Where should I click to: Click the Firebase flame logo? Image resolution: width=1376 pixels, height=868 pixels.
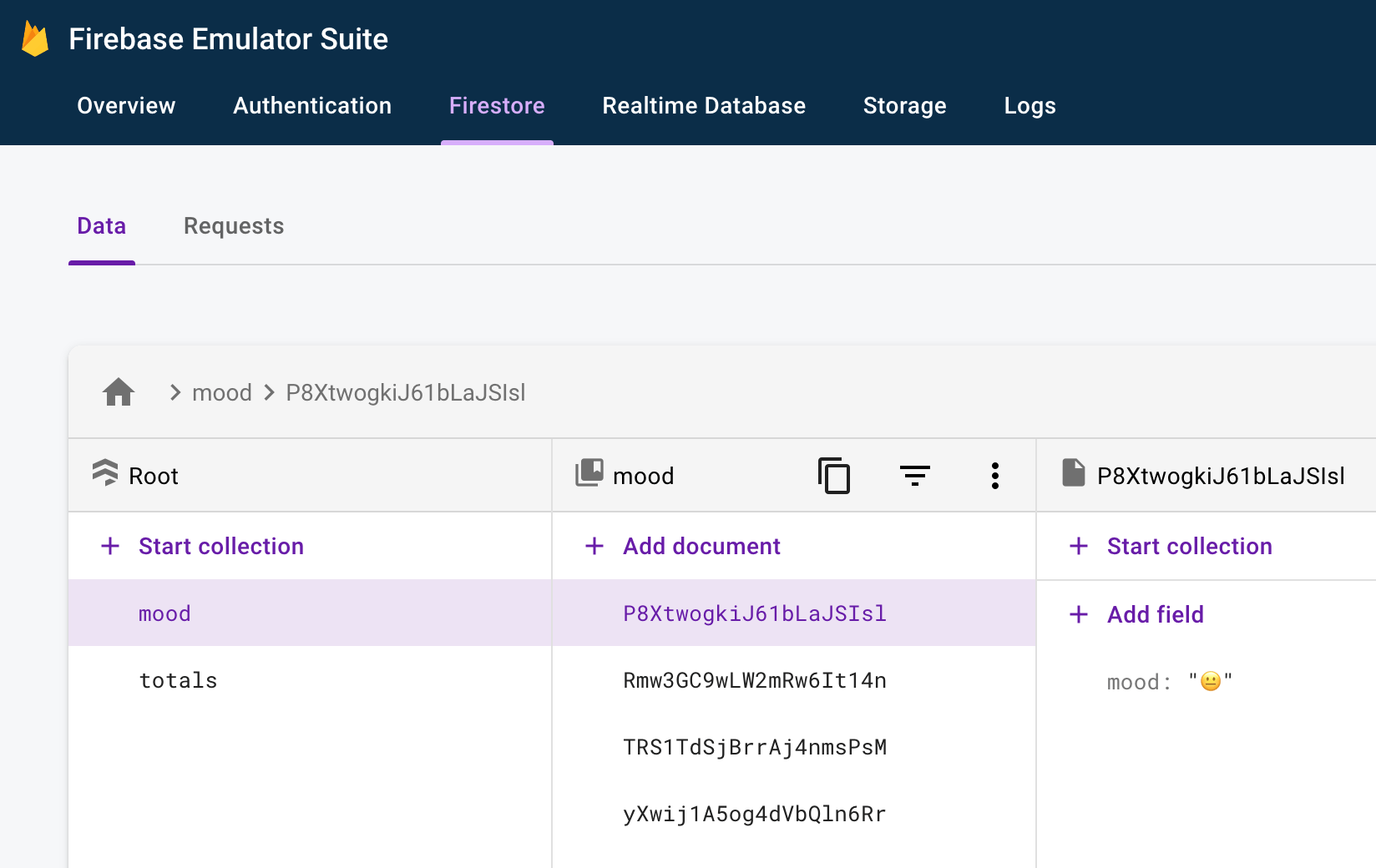(35, 39)
